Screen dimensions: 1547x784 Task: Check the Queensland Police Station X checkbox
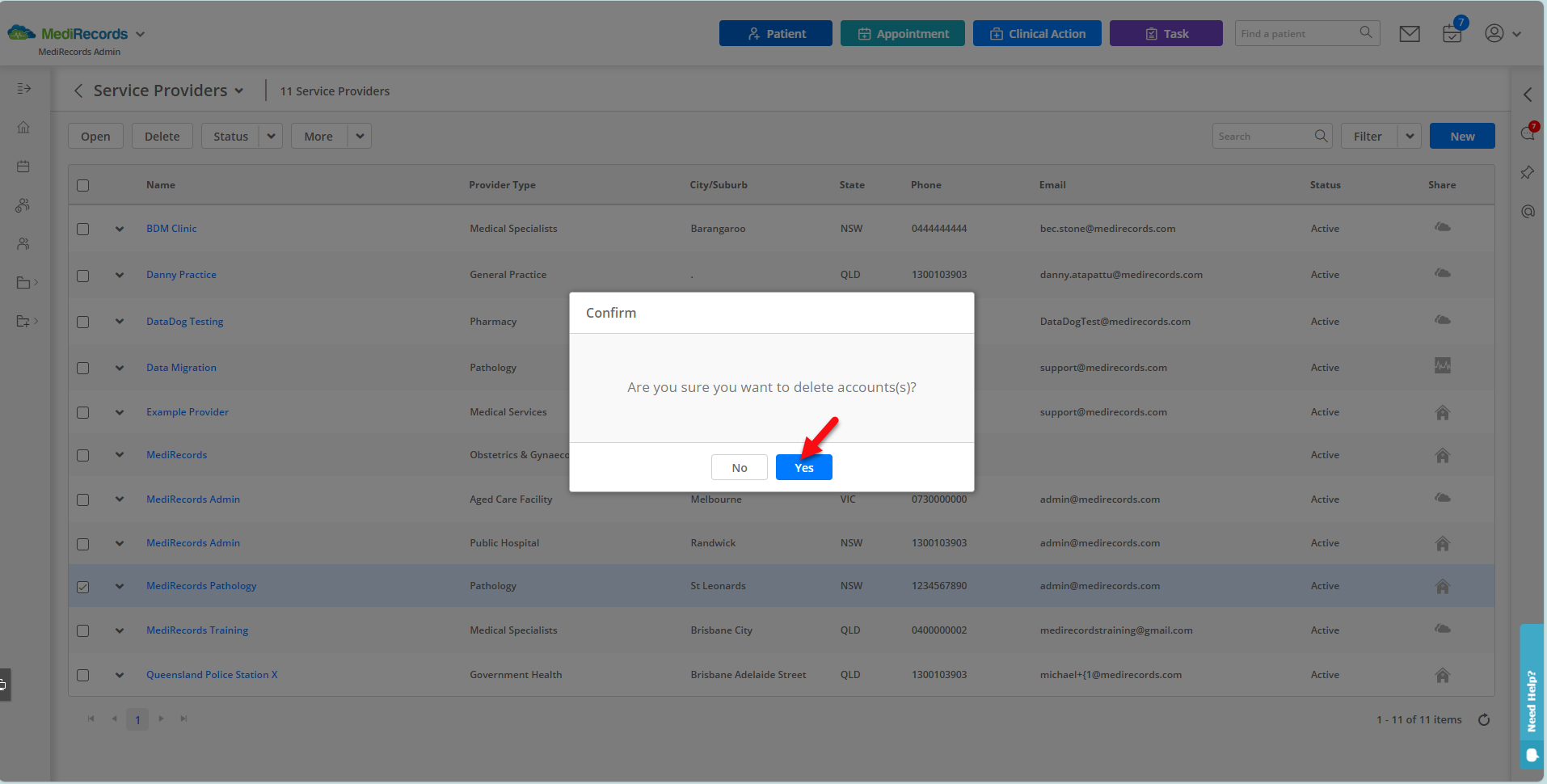pos(82,675)
